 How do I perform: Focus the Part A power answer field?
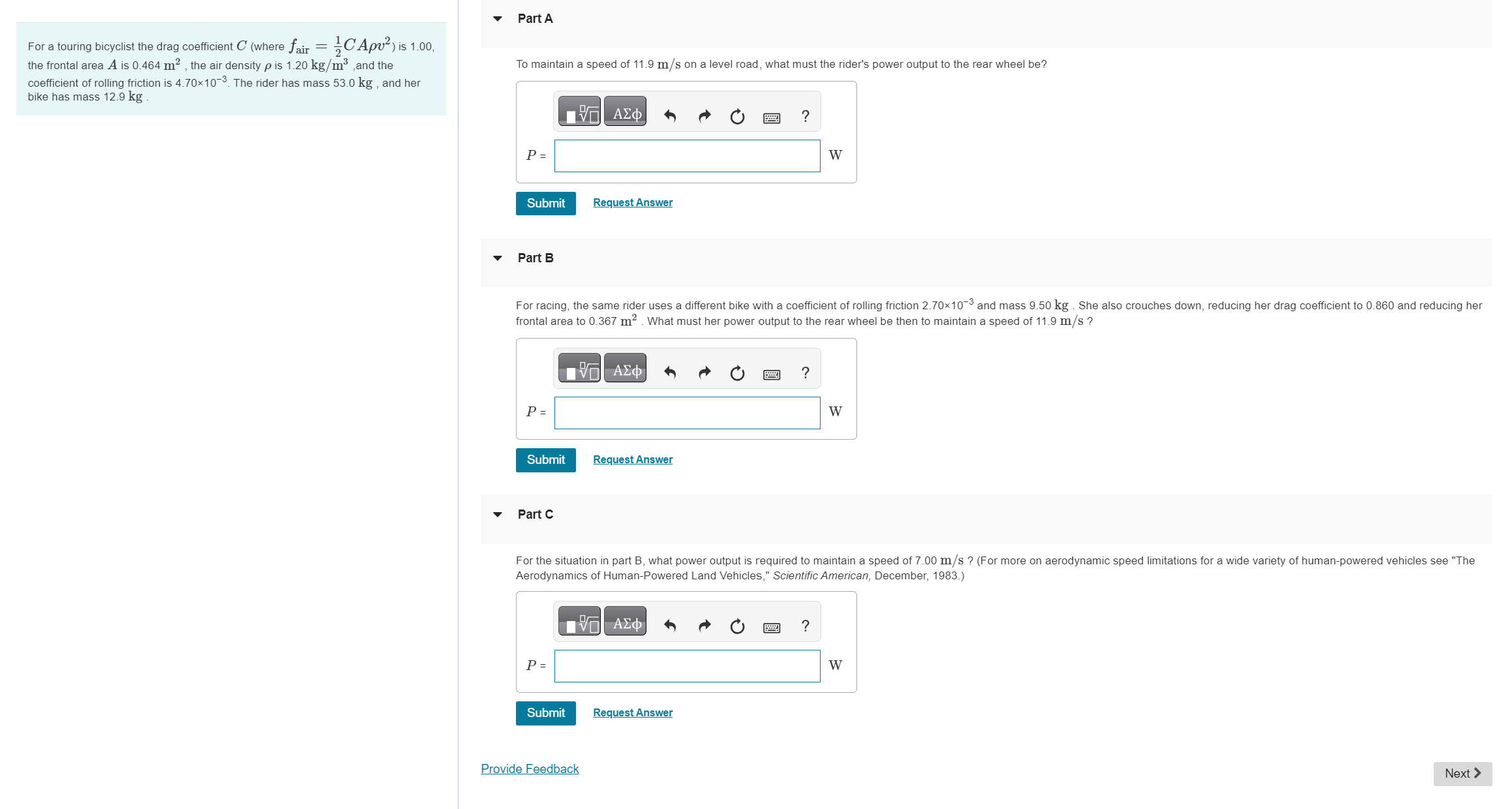pos(687,156)
